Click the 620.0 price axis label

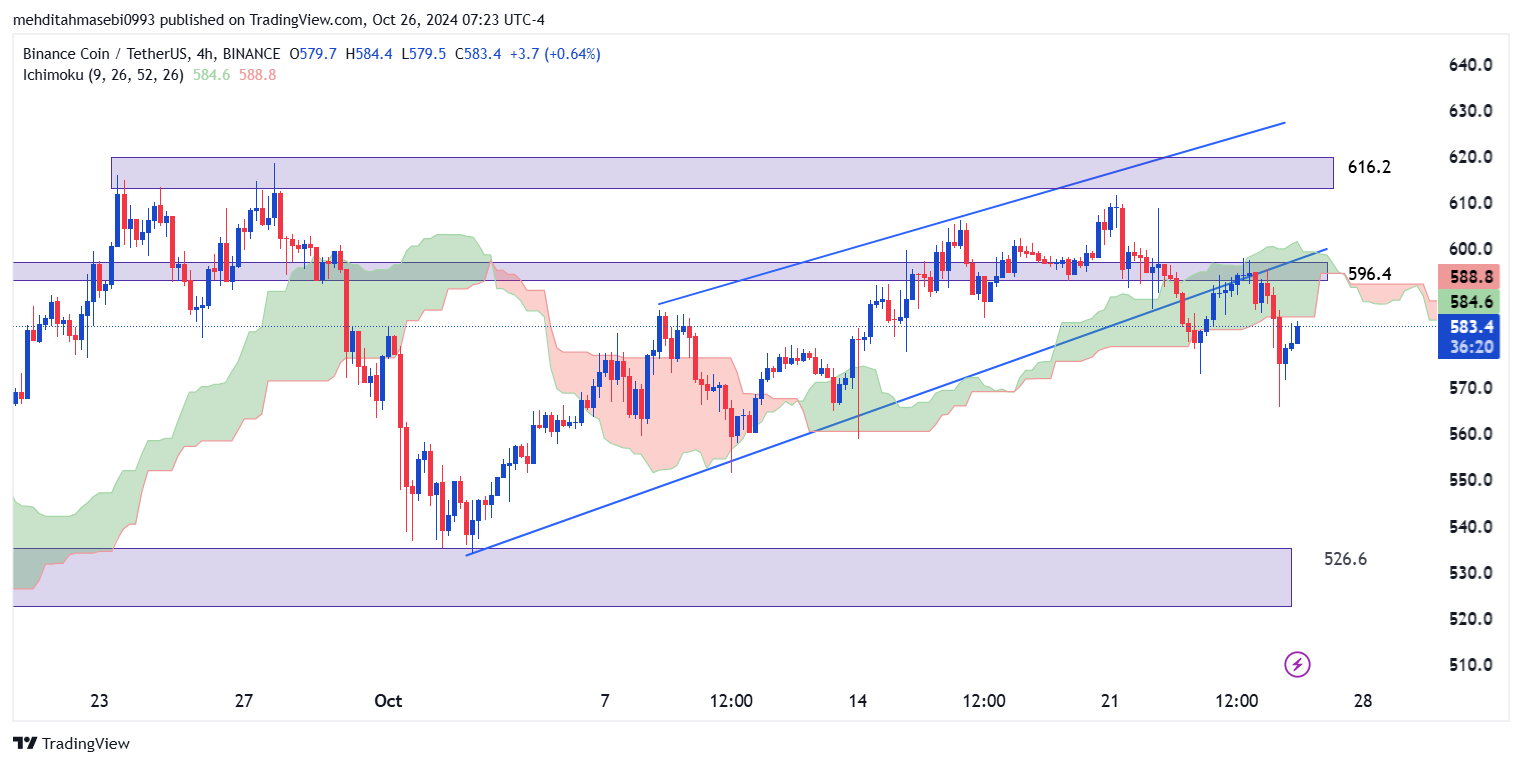click(1470, 157)
